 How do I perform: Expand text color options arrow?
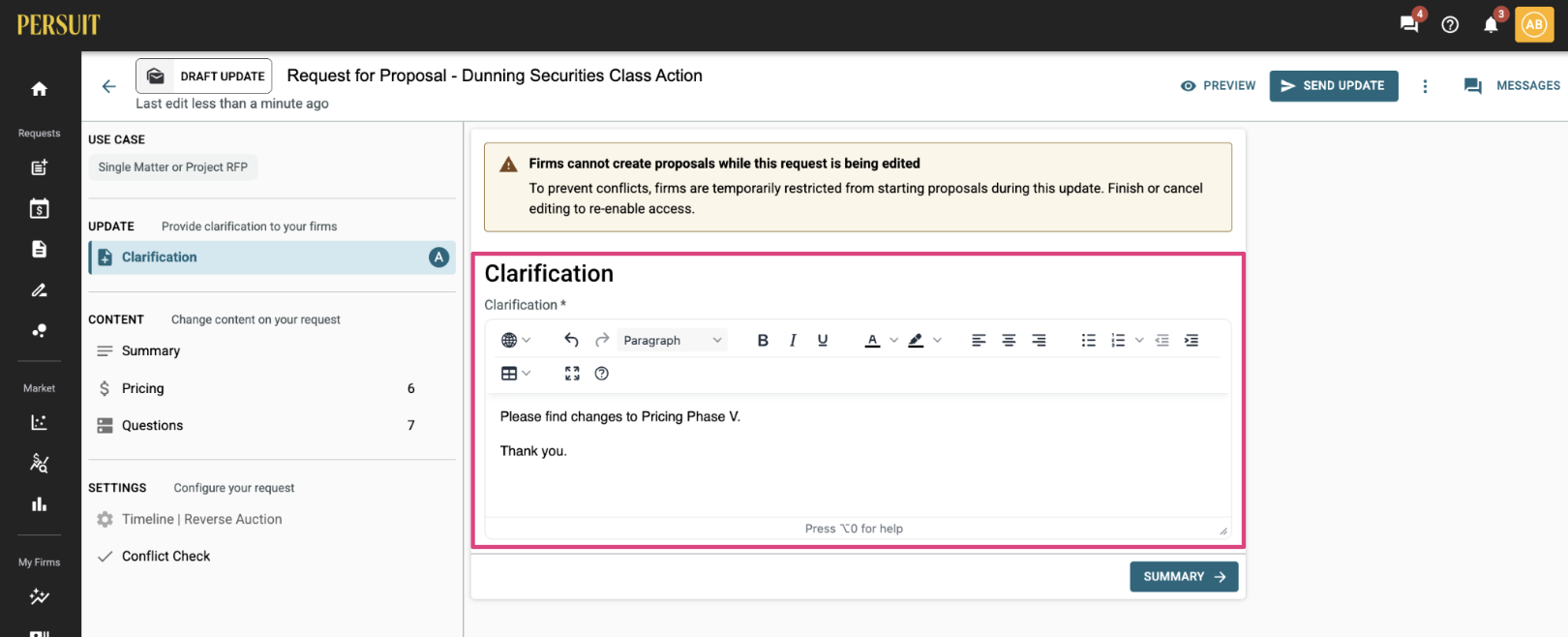pos(893,340)
